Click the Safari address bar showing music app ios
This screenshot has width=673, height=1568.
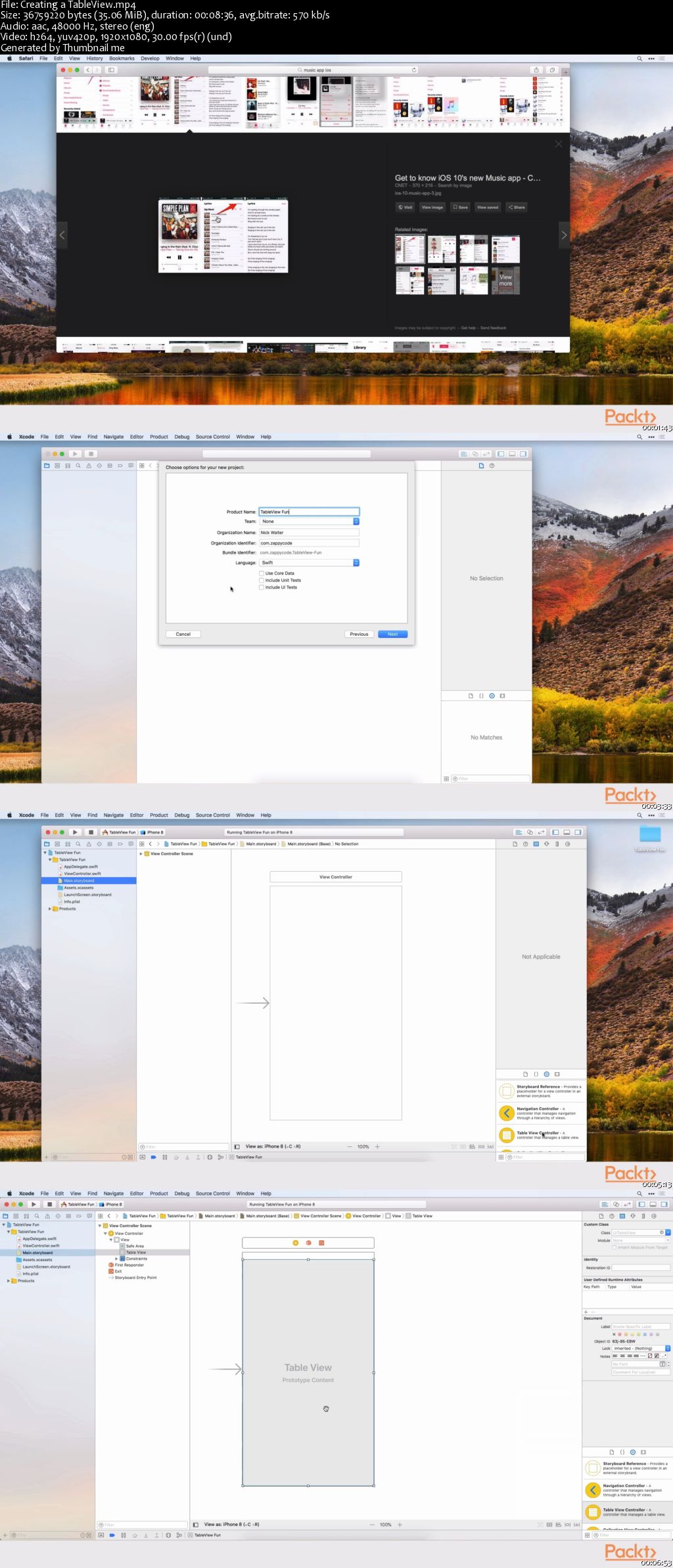click(x=313, y=70)
